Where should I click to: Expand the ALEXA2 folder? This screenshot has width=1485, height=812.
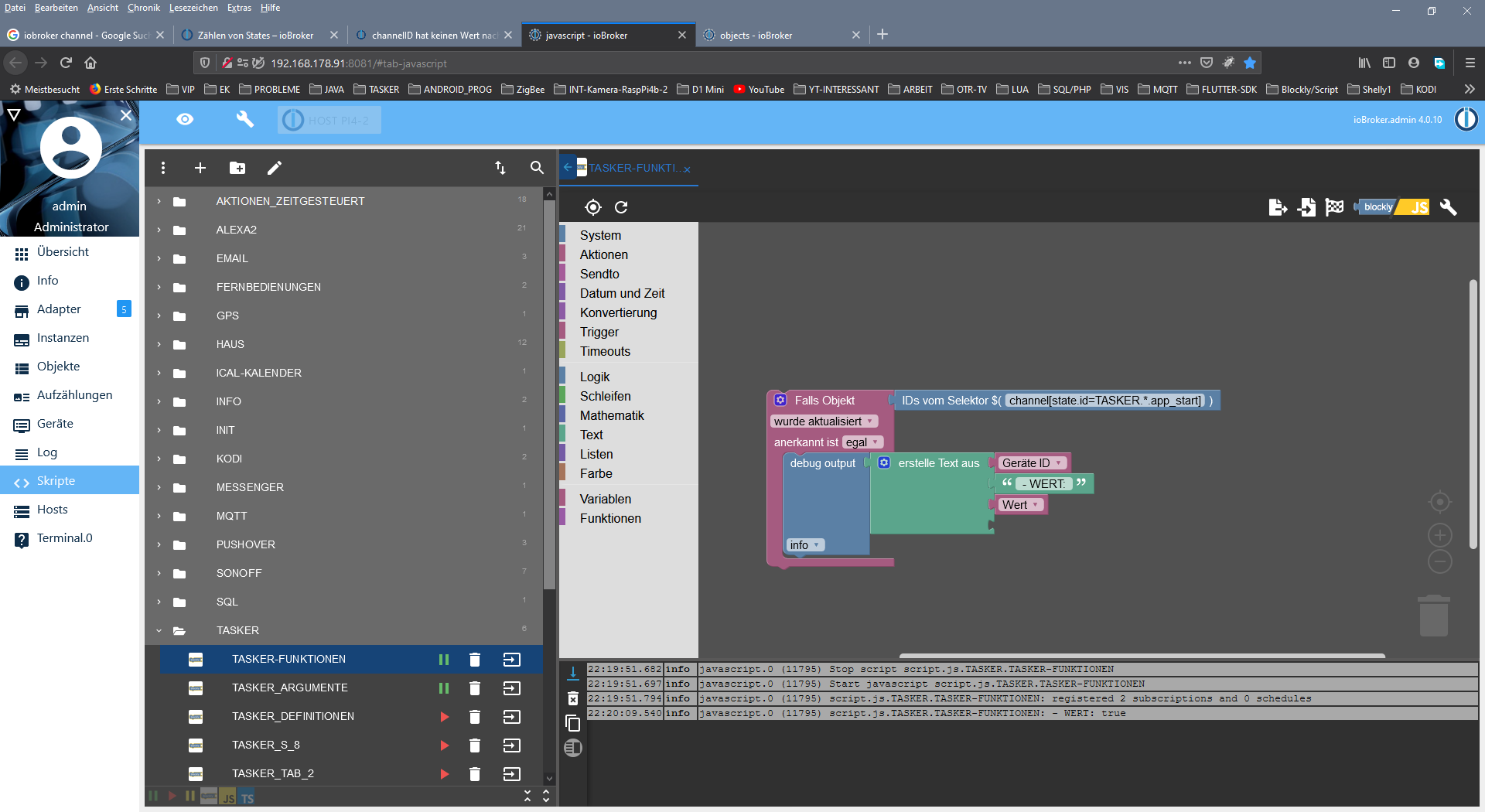point(159,230)
